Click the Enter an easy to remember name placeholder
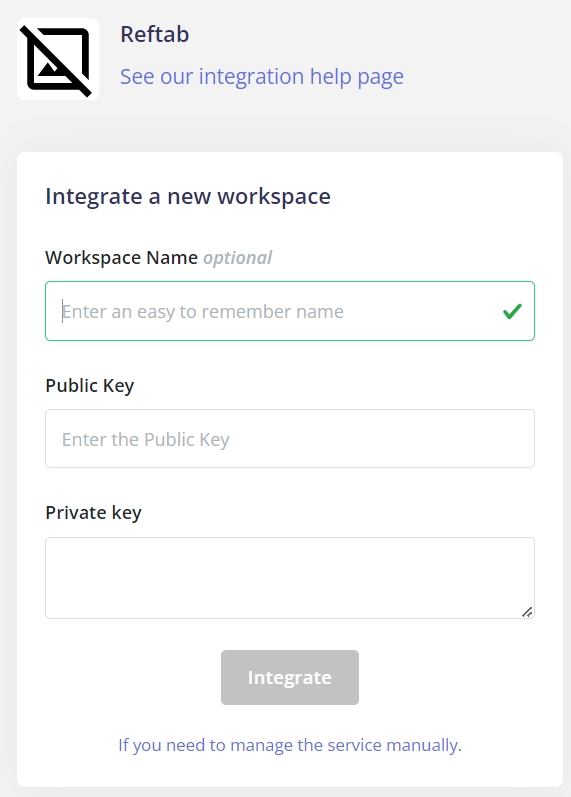Screen dimensions: 571x797 pyautogui.click(x=203, y=312)
